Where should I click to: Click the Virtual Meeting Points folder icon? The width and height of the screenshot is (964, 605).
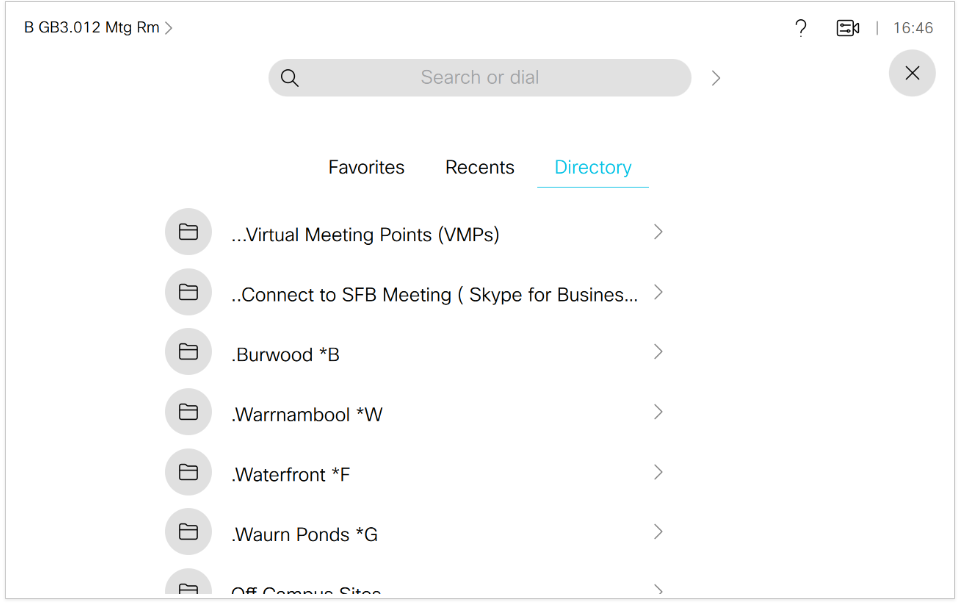point(188,232)
